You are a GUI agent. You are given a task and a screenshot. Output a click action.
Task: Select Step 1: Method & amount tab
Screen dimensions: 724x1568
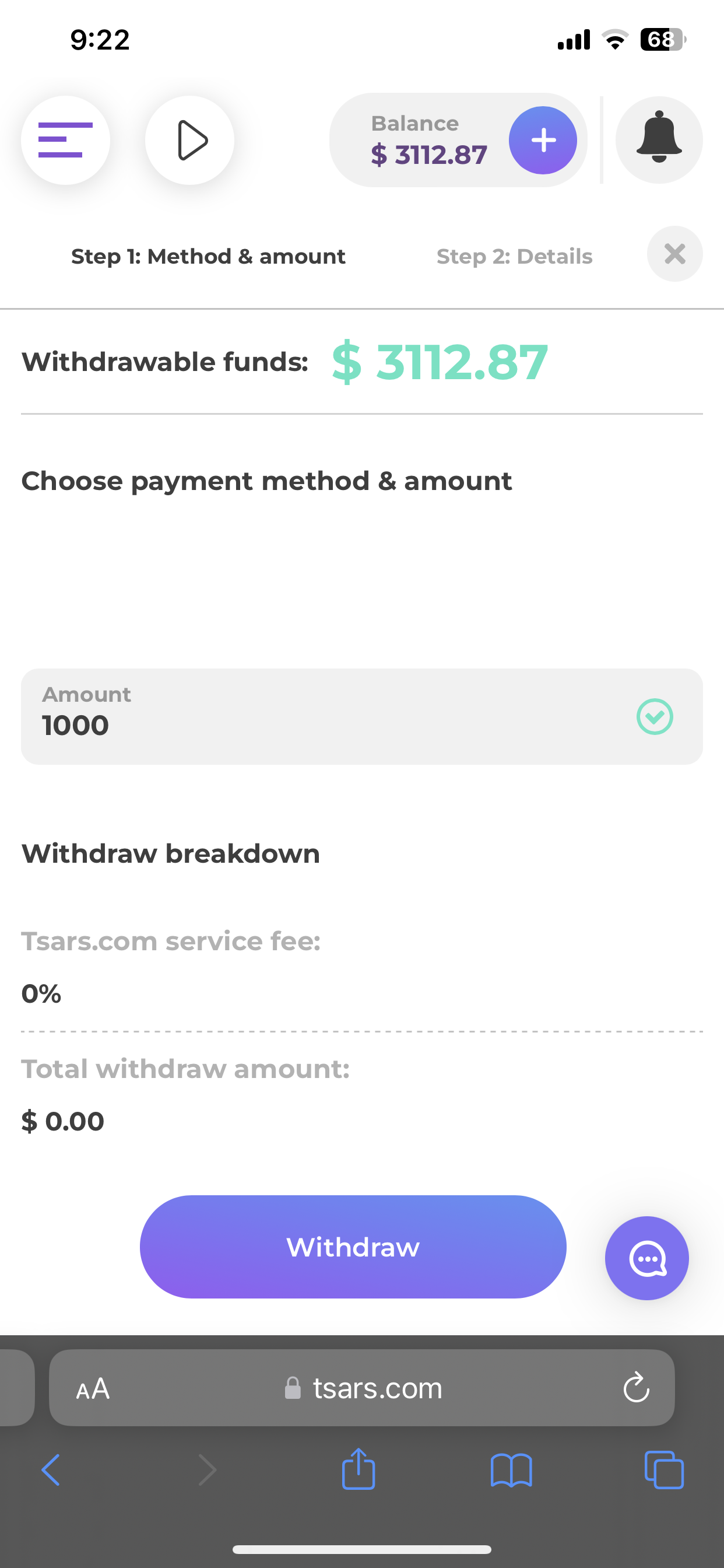tap(208, 256)
